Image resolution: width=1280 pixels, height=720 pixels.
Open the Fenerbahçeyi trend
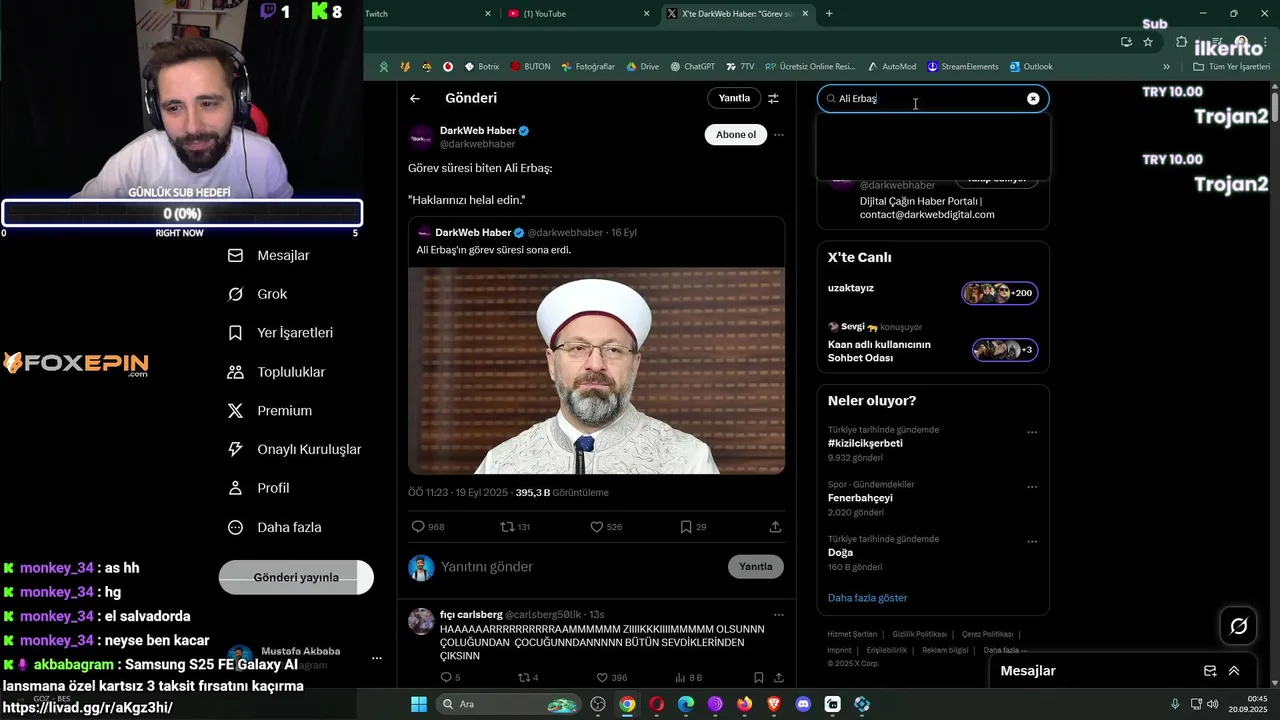(x=860, y=498)
